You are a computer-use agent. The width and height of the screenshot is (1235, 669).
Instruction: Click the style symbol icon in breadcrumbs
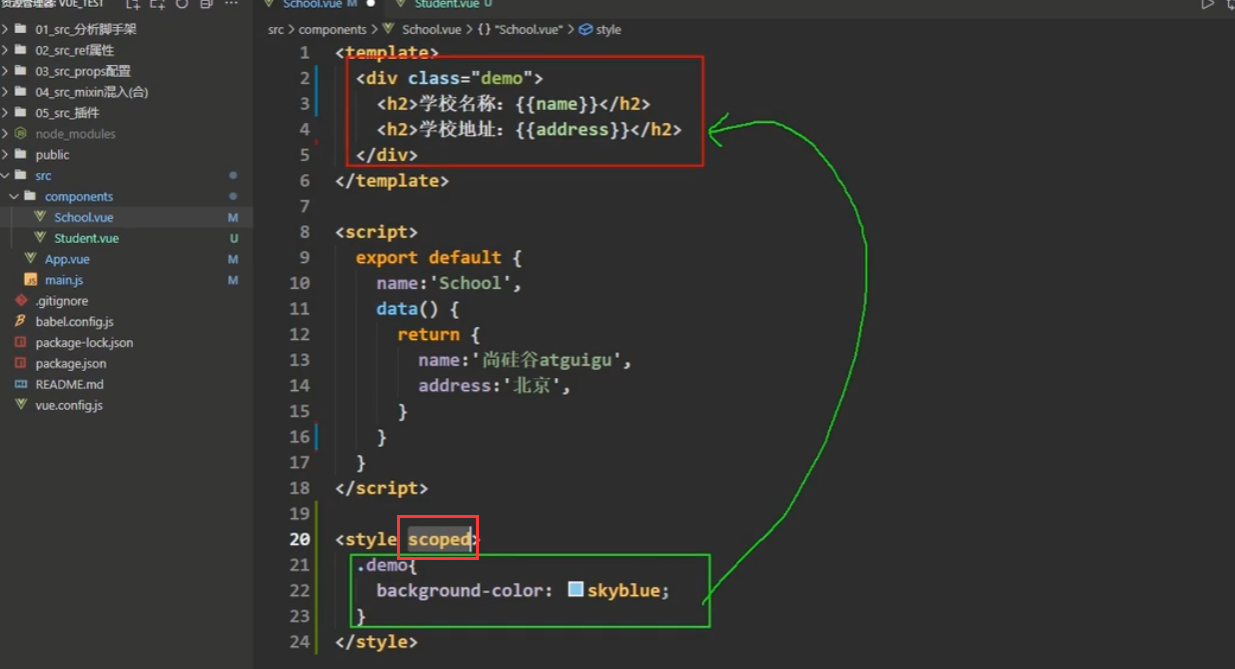(586, 30)
